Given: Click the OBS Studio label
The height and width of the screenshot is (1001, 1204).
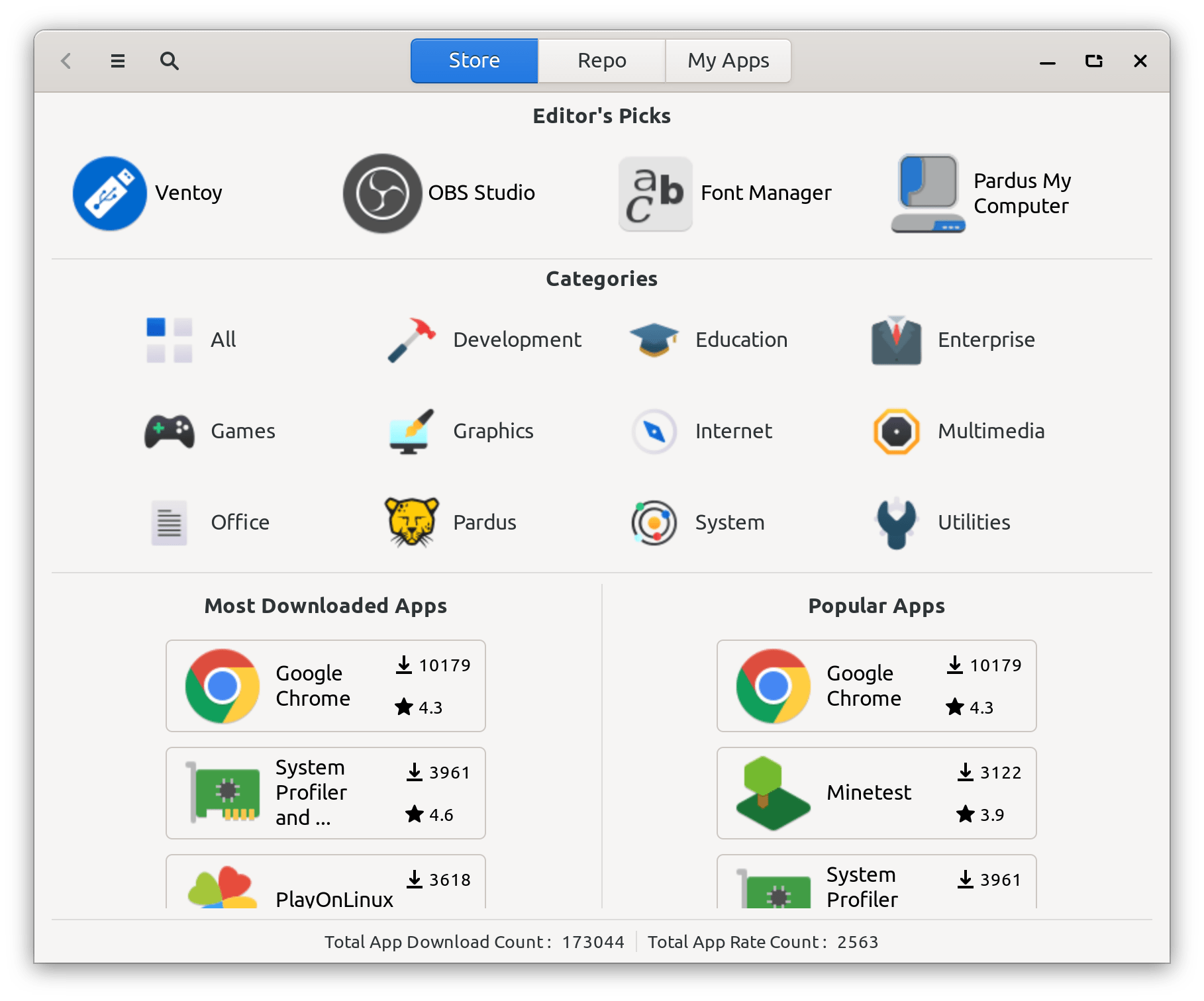Looking at the screenshot, I should click(481, 193).
